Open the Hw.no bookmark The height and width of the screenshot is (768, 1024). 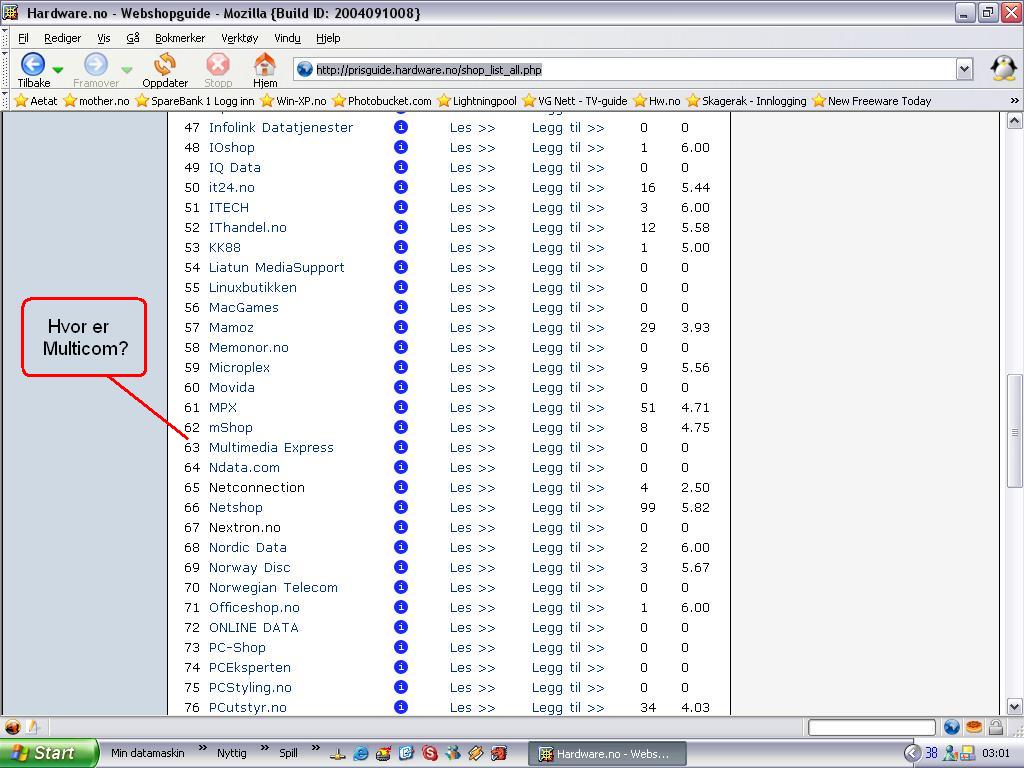(657, 101)
